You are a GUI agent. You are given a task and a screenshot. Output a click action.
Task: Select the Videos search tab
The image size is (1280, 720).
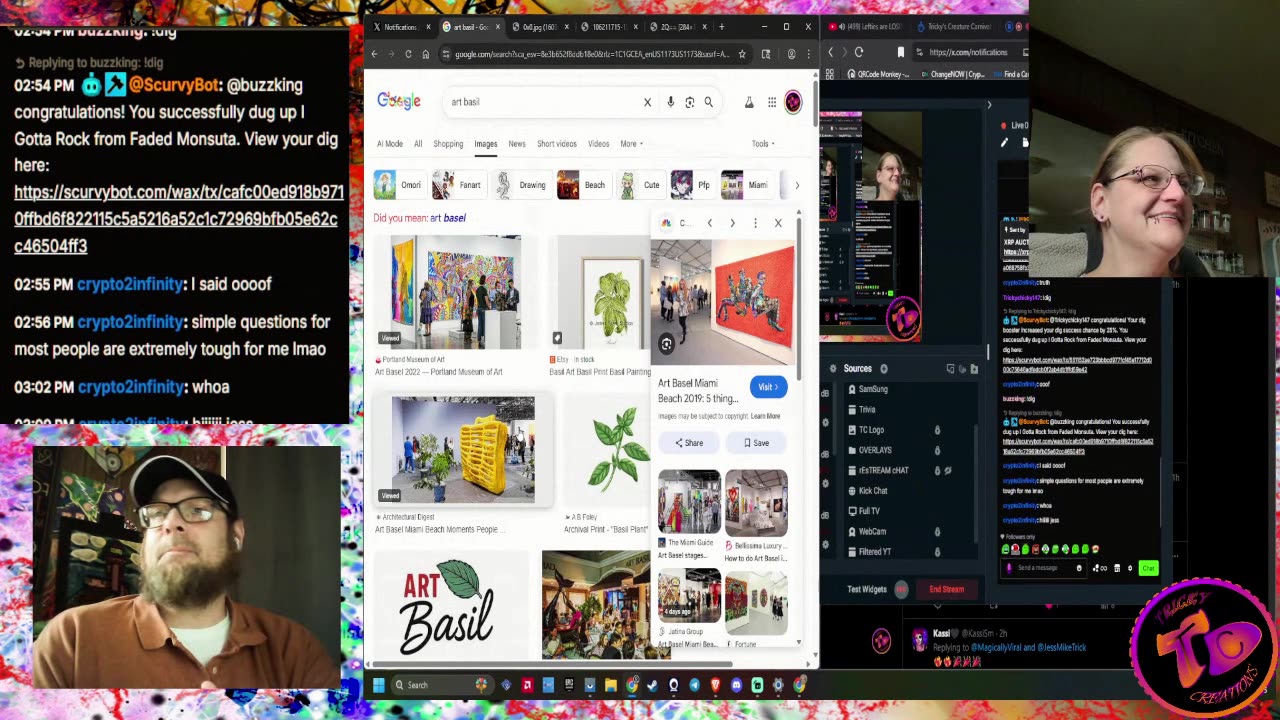[599, 144]
